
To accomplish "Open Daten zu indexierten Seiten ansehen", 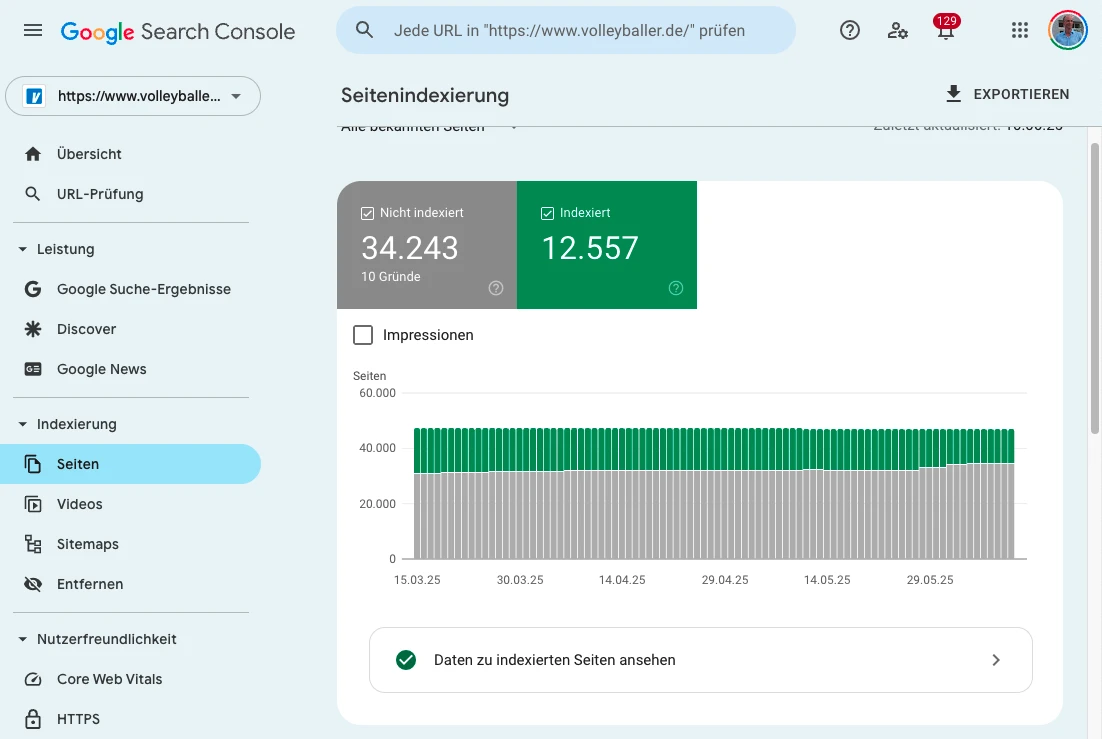I will 700,660.
